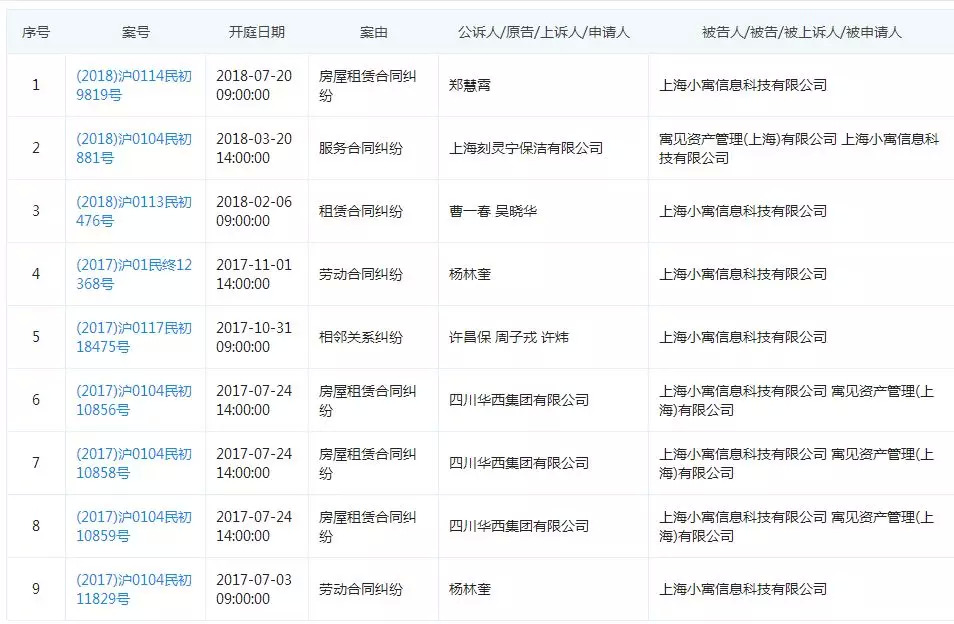Click the 案由 column header
The width and height of the screenshot is (954, 624).
[x=373, y=32]
